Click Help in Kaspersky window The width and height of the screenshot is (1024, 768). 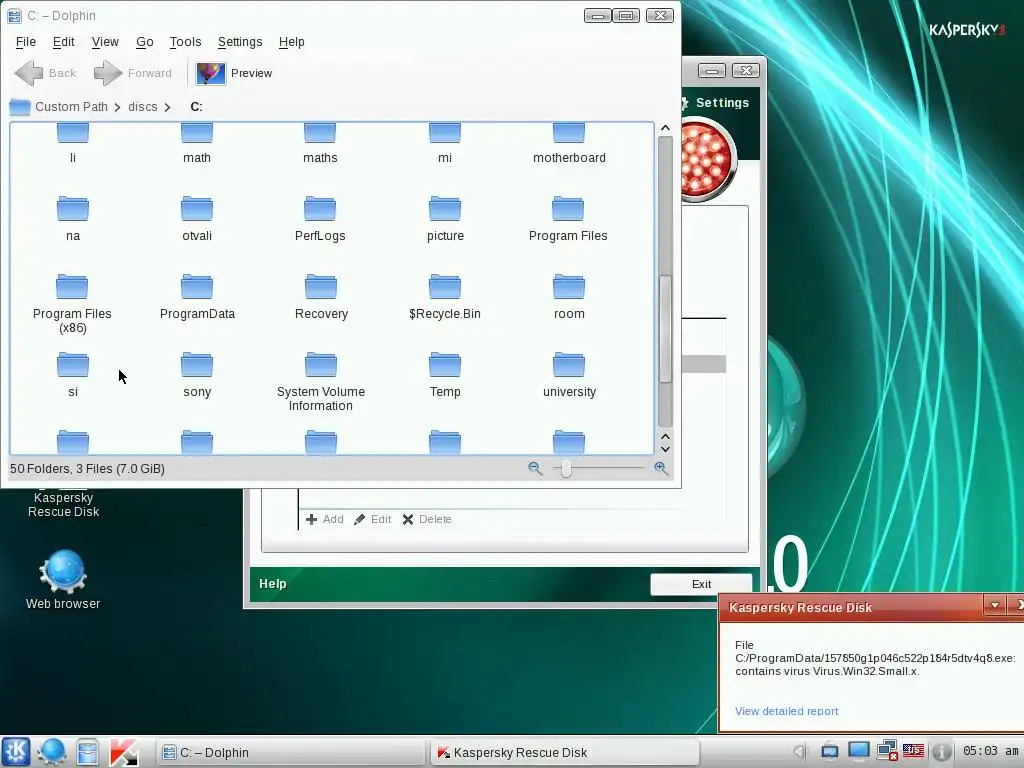[272, 584]
